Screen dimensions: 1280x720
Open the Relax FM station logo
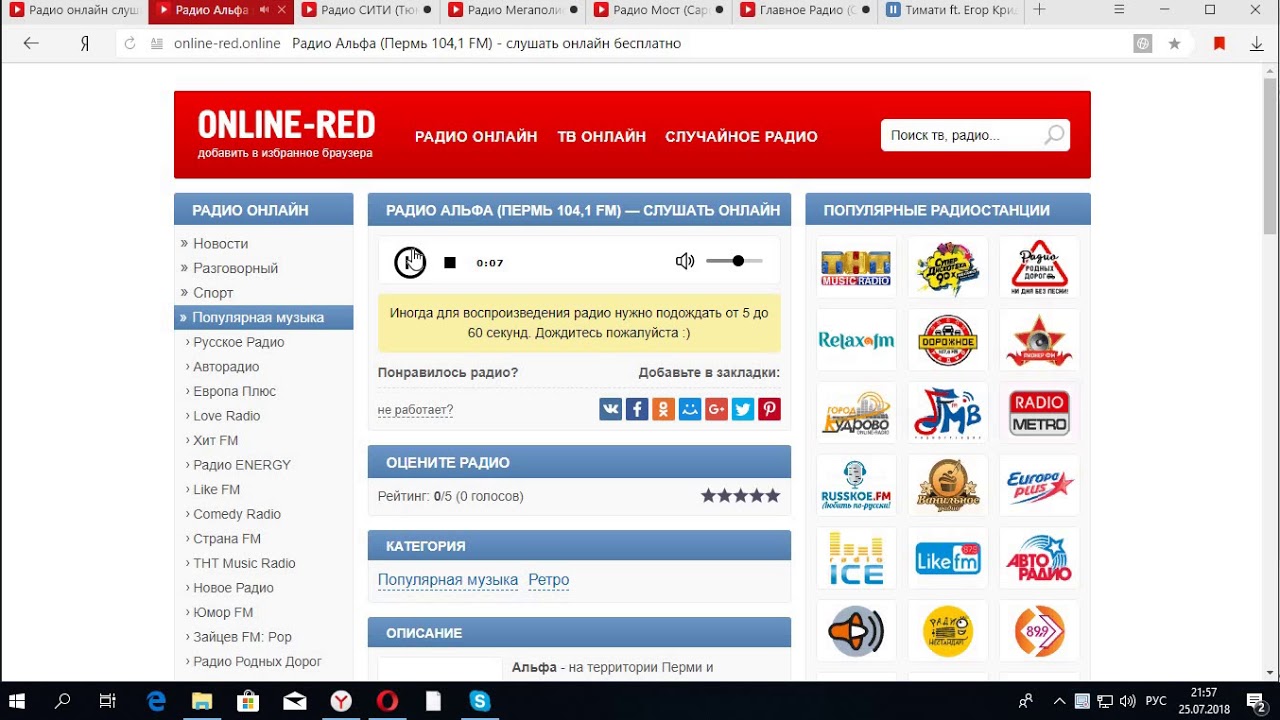tap(856, 340)
